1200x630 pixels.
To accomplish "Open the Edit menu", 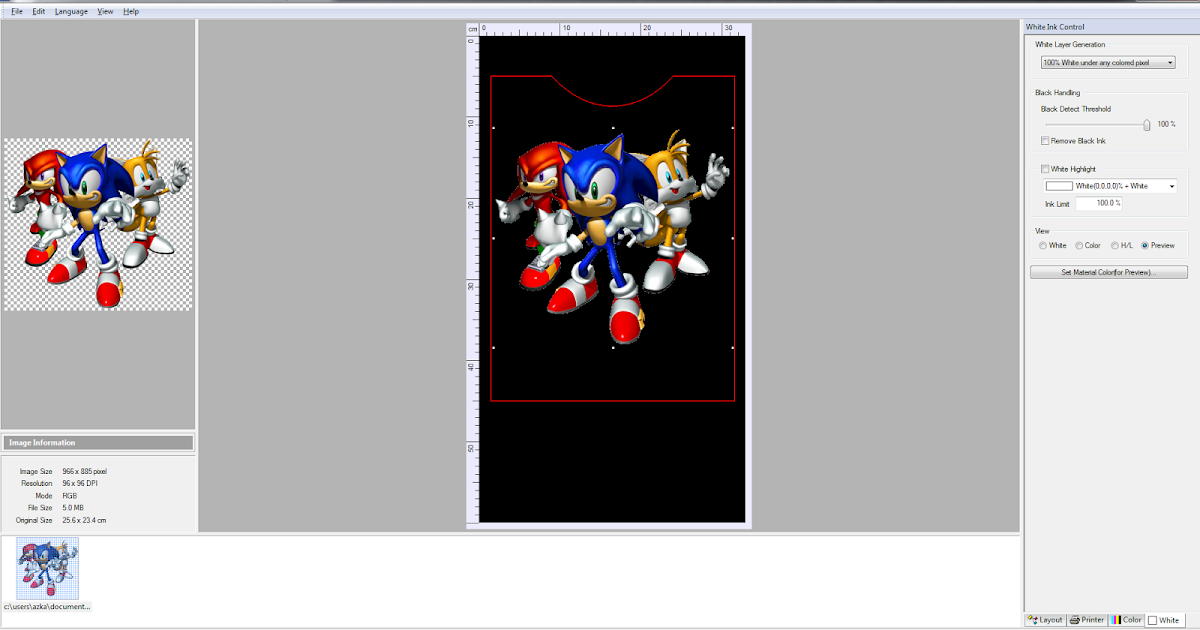I will (39, 11).
